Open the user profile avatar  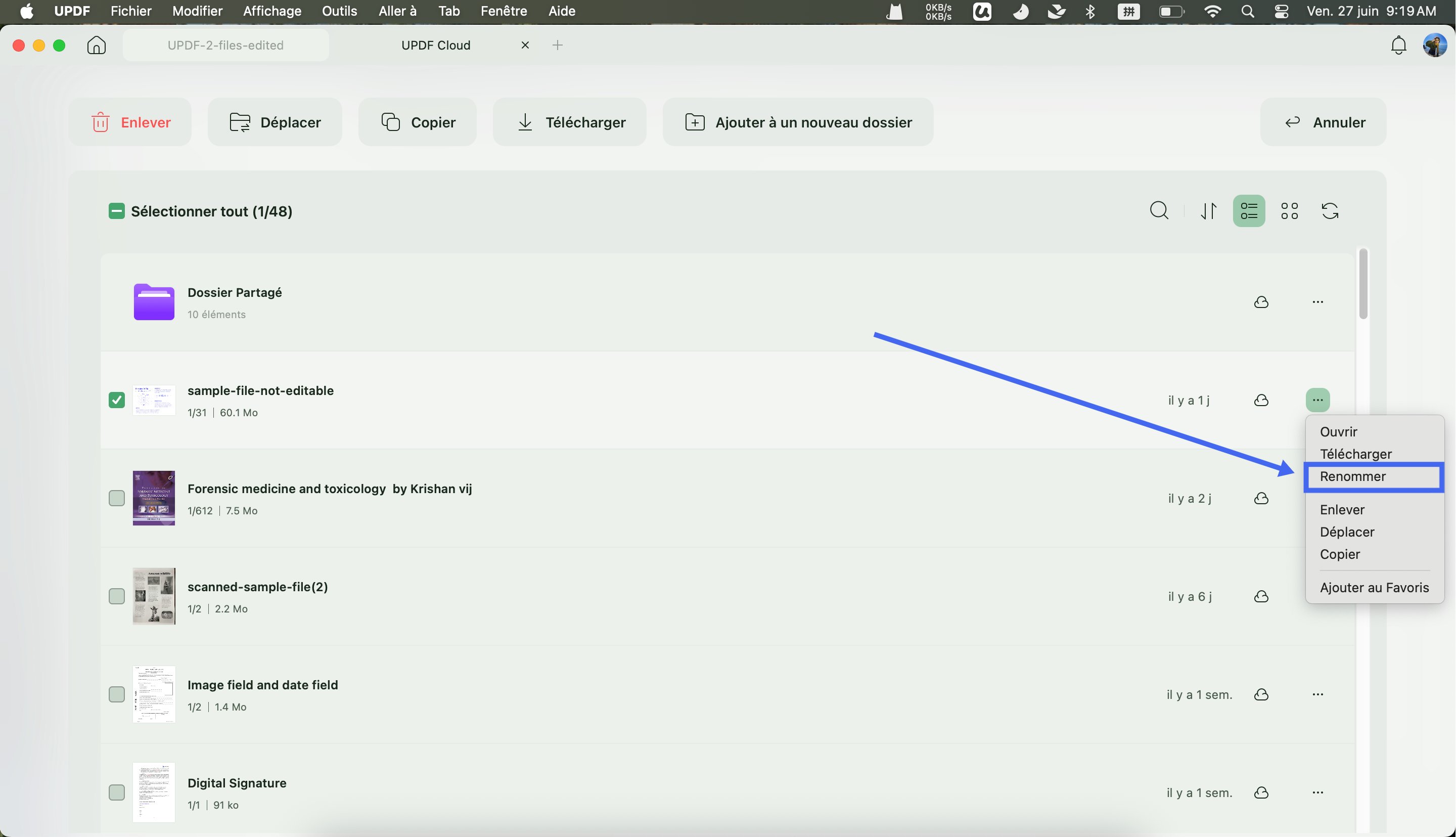pos(1435,45)
